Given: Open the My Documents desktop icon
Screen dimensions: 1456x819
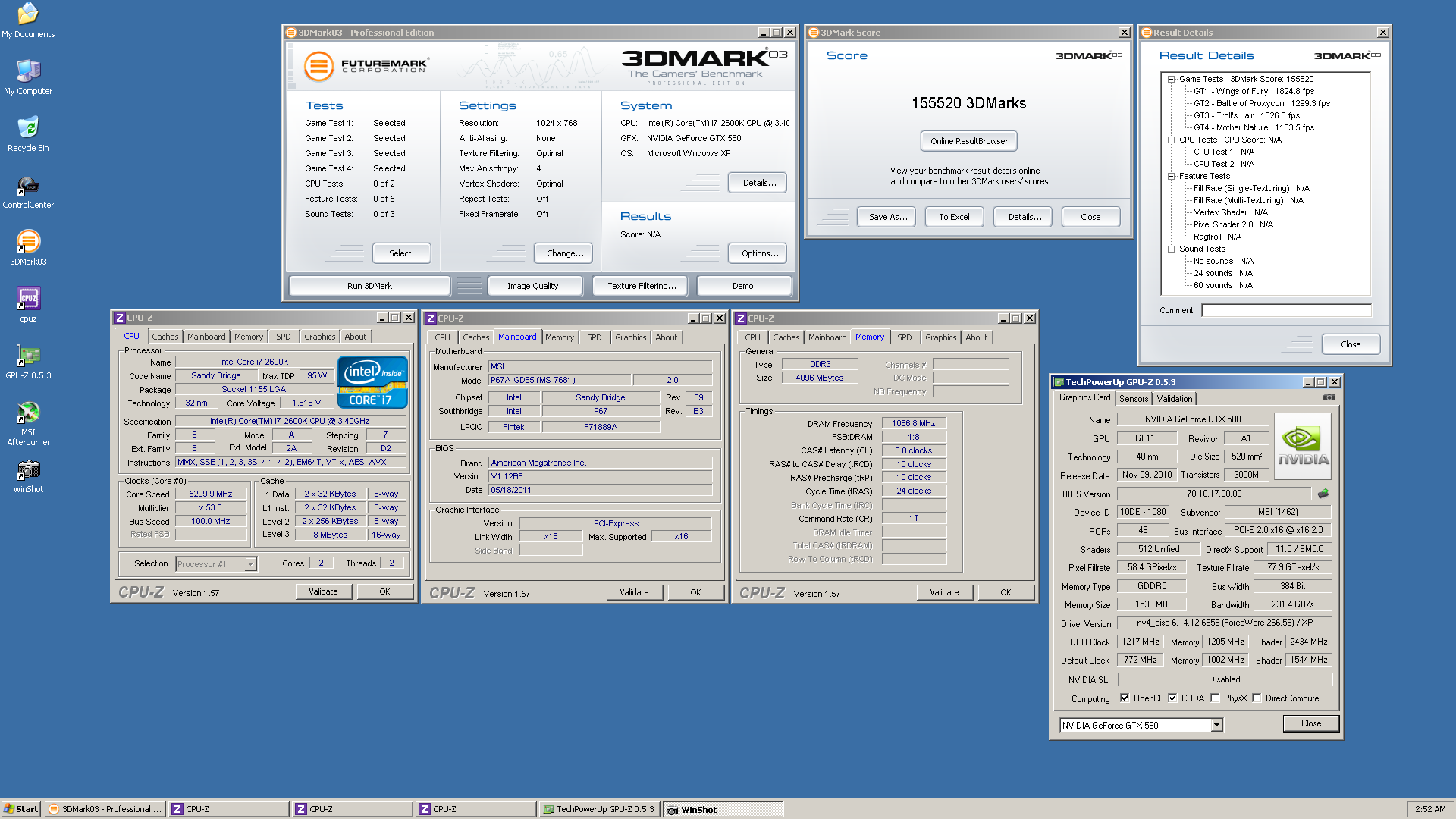Looking at the screenshot, I should [x=28, y=20].
